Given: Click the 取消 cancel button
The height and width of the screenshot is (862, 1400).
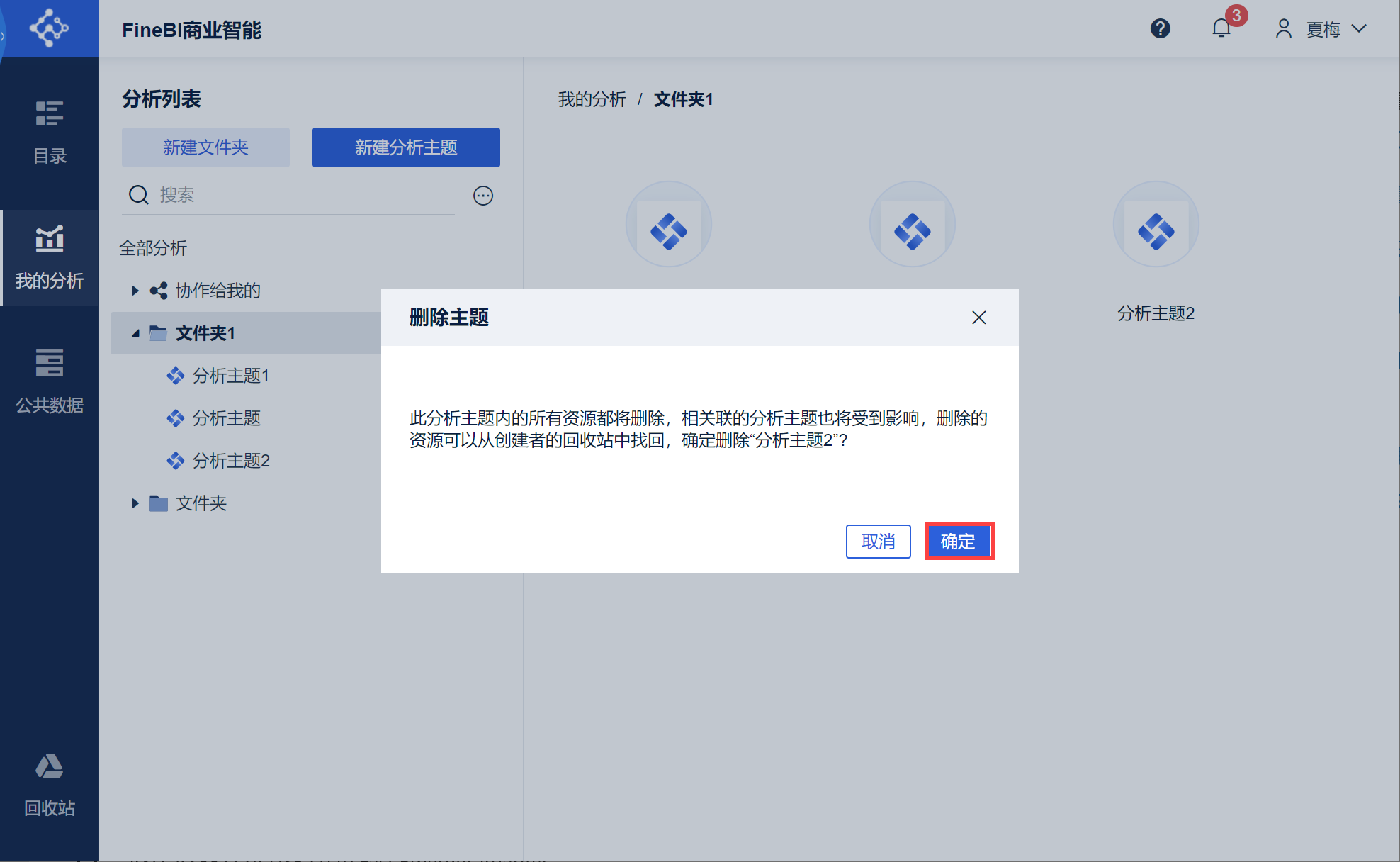Looking at the screenshot, I should pos(878,542).
